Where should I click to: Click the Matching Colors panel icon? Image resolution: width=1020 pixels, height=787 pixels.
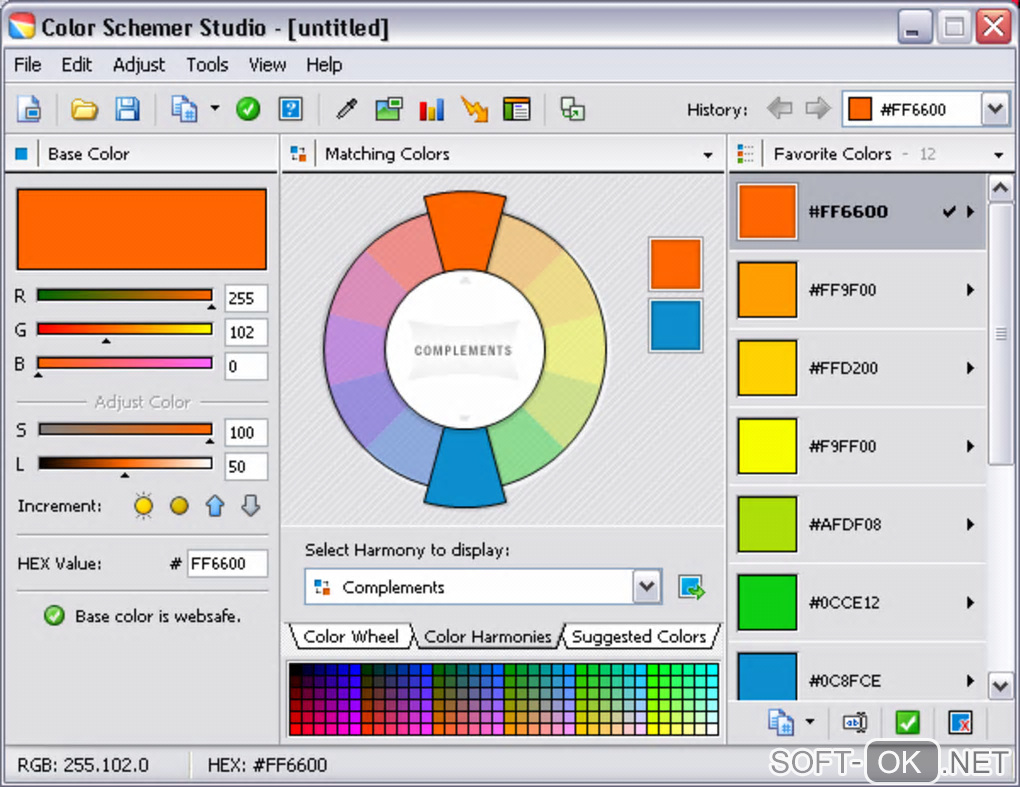pos(299,154)
